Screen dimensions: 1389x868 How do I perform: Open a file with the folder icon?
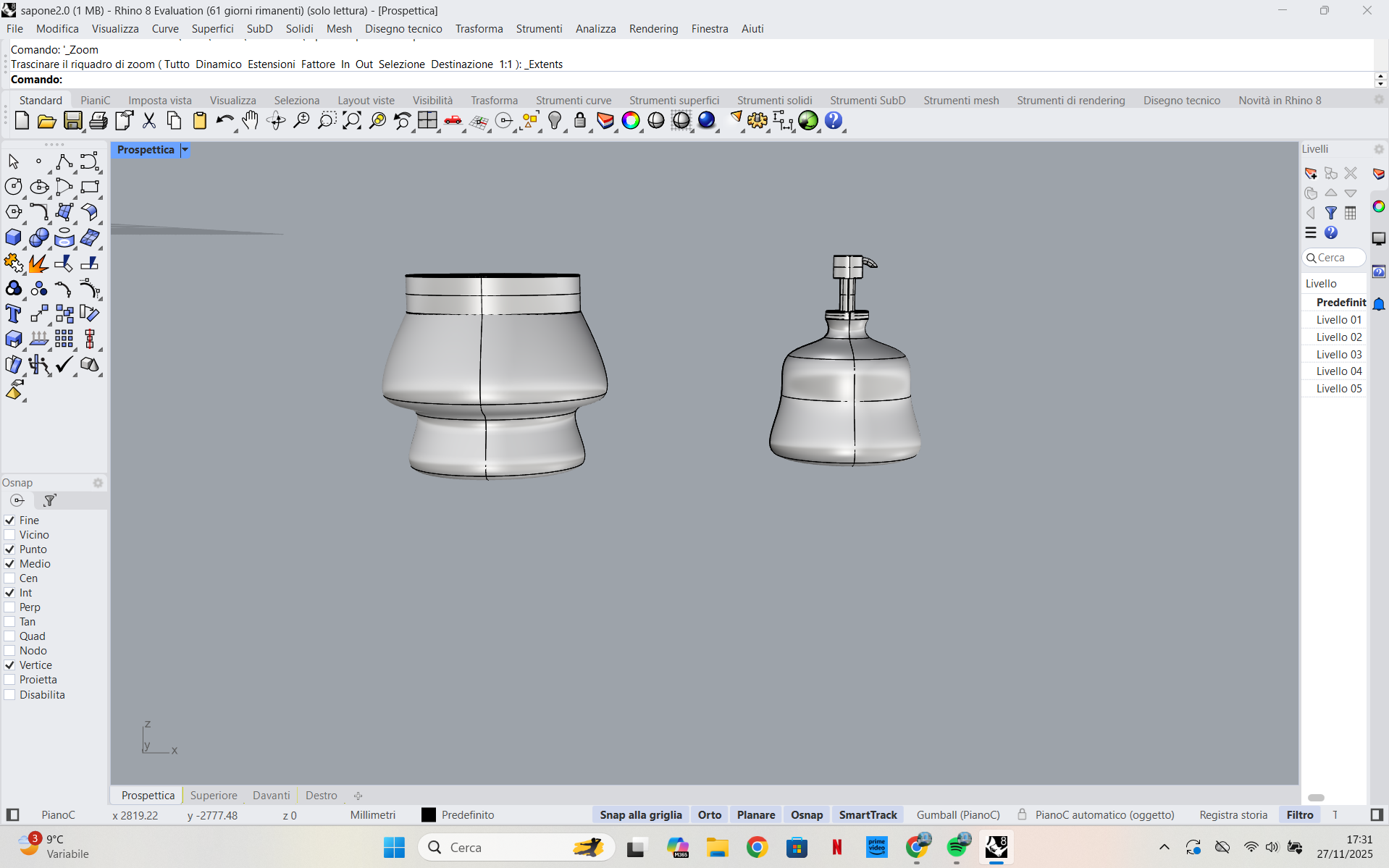point(46,121)
